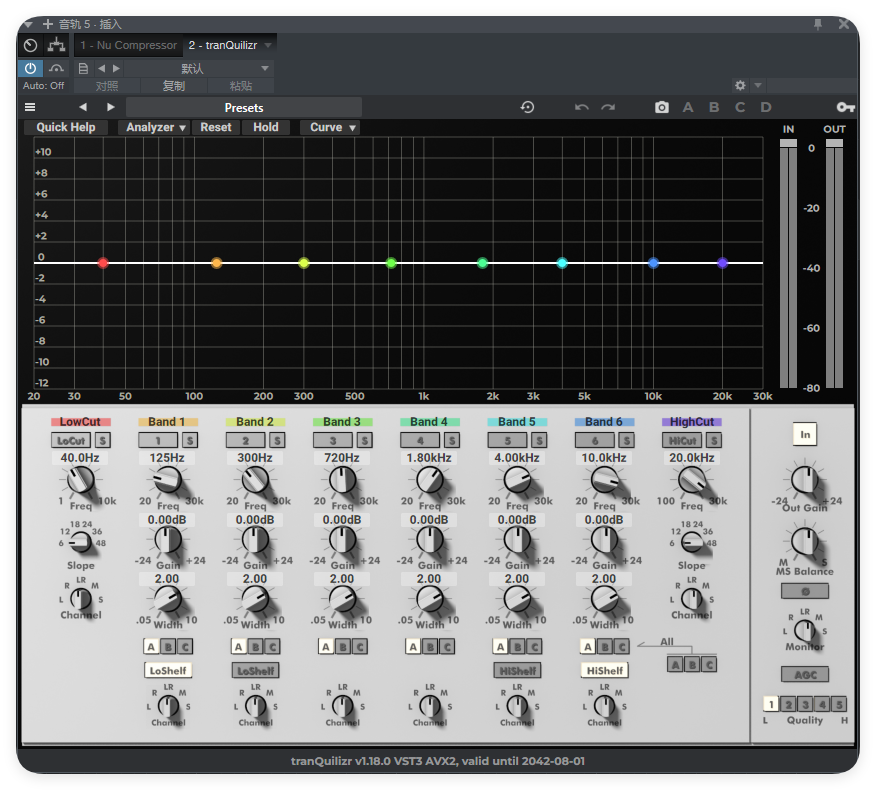
Task: Solo the LowCut band with S
Action: pos(102,440)
